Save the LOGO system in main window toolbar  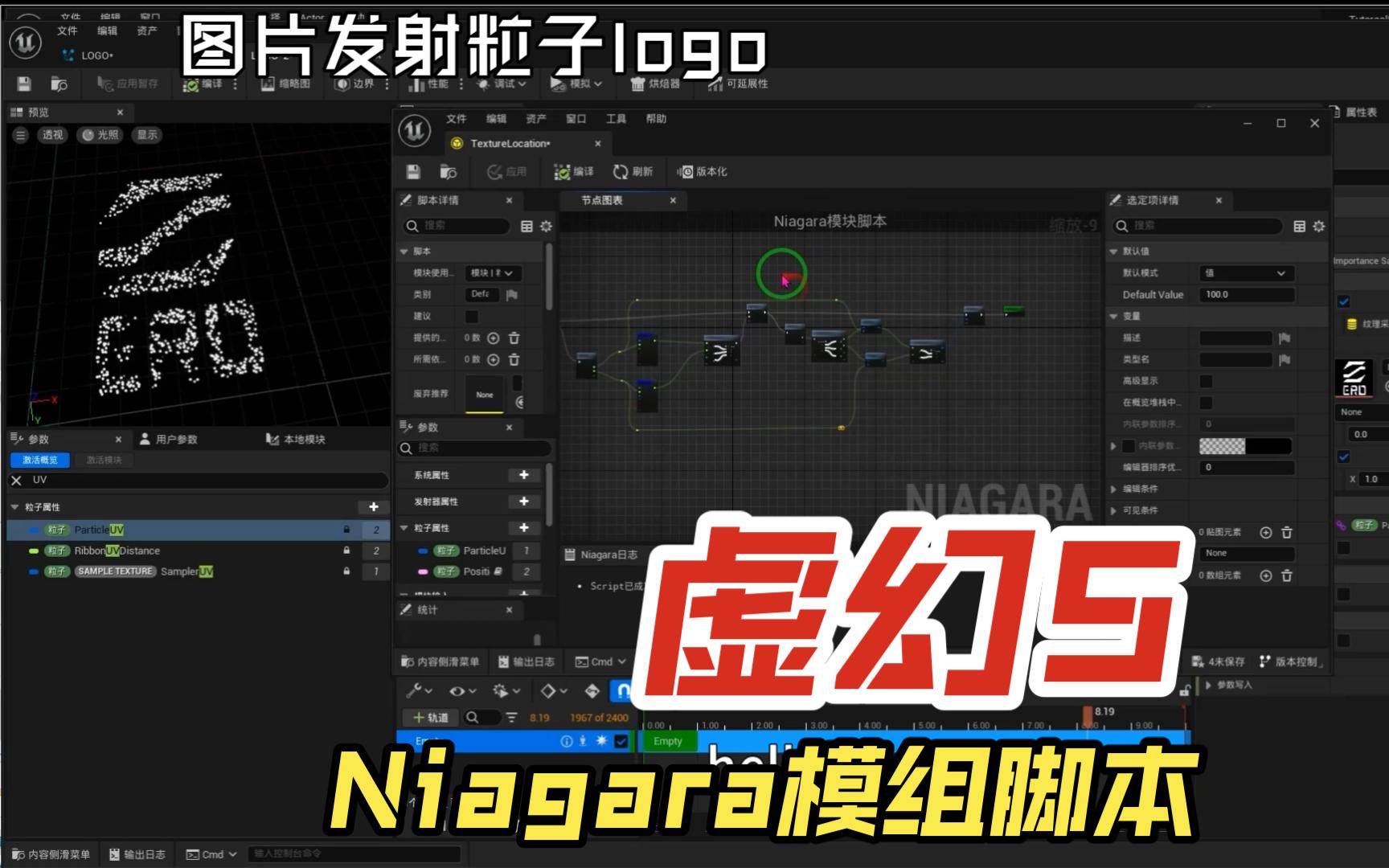(23, 84)
